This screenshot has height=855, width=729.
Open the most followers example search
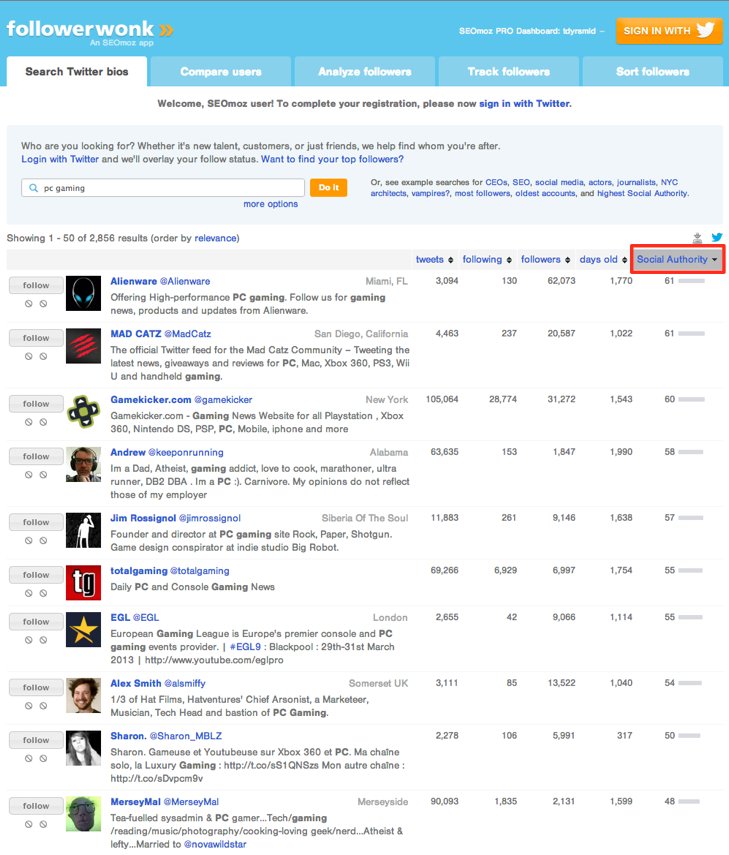click(x=483, y=193)
